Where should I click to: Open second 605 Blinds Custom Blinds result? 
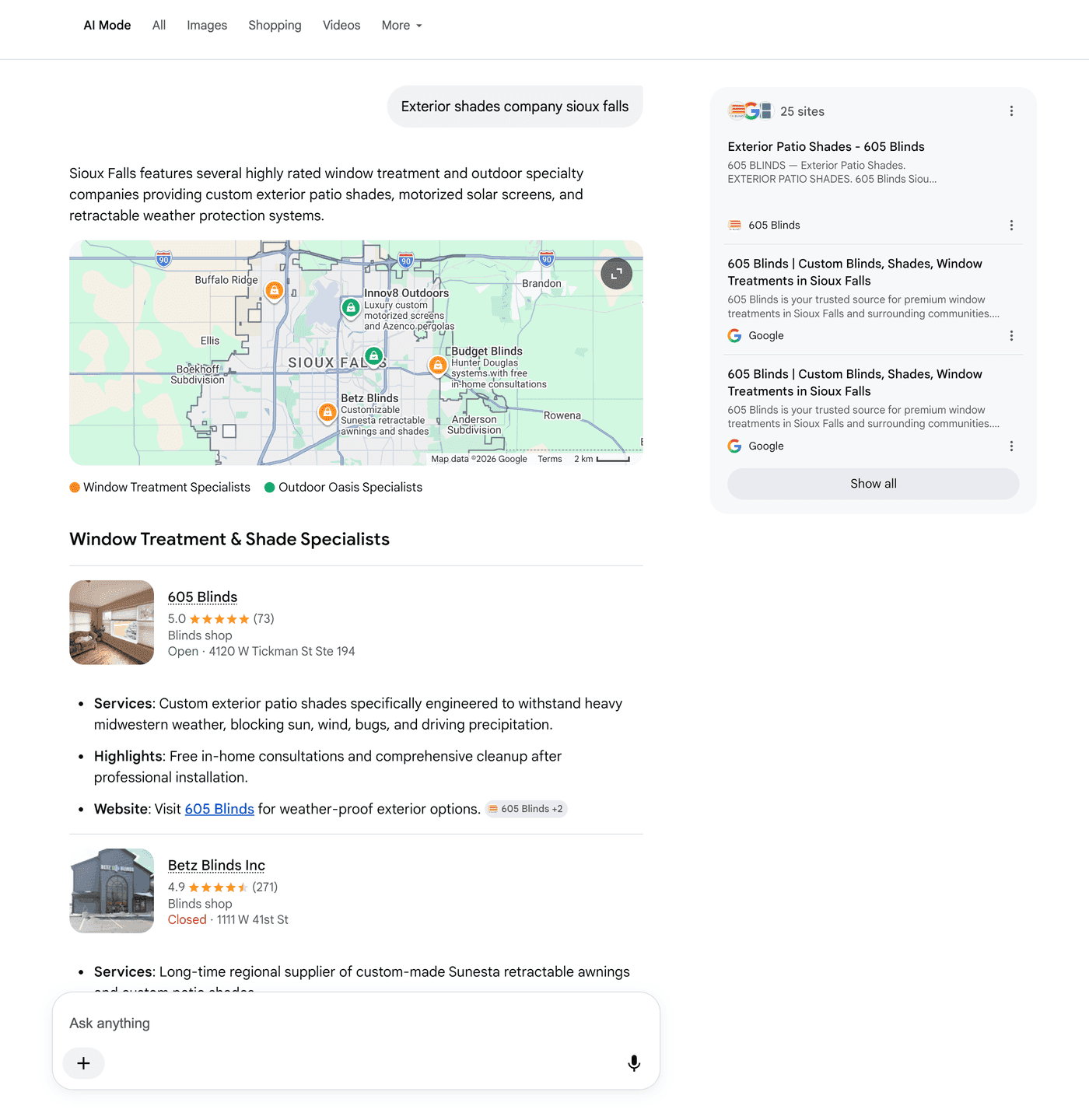855,383
